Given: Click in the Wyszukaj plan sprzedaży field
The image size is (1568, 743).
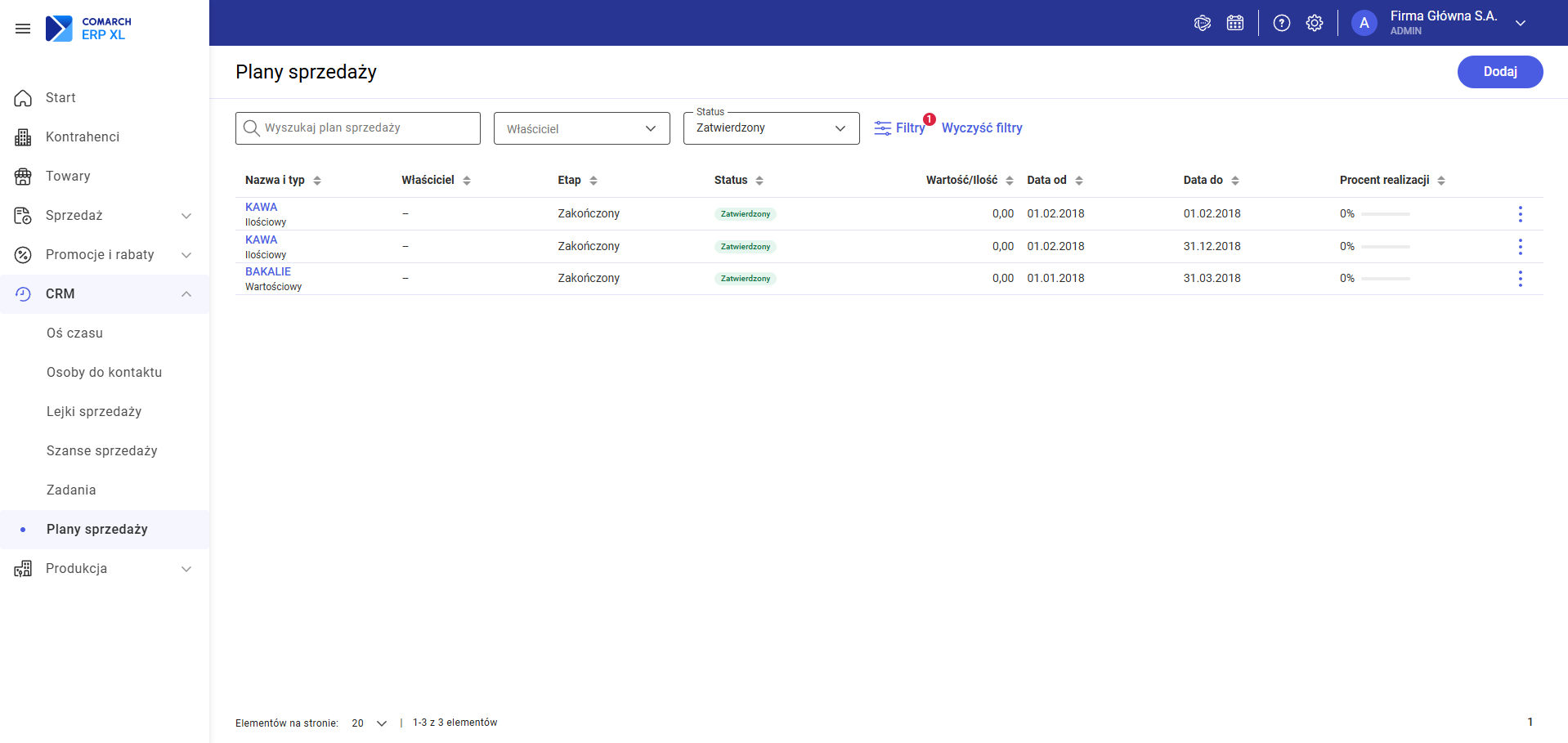Looking at the screenshot, I should tap(358, 128).
